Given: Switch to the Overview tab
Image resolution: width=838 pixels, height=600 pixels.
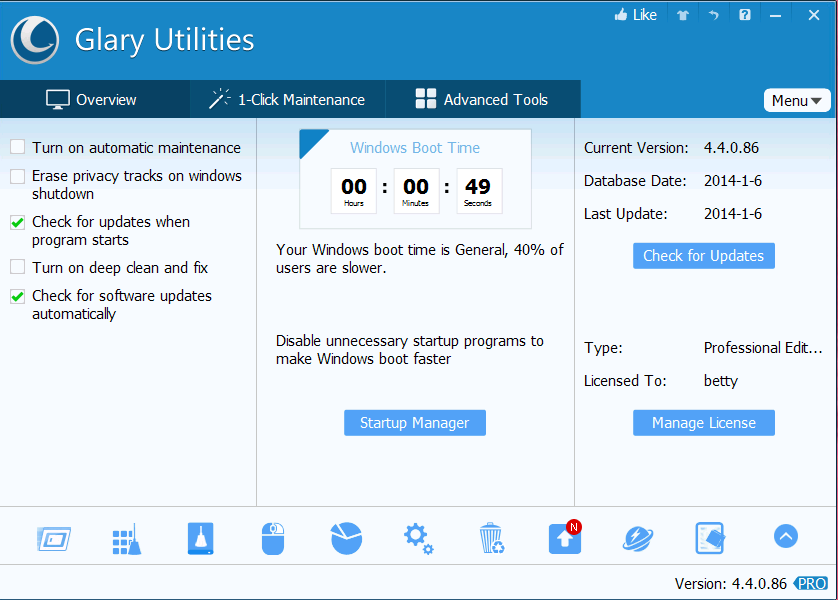Looking at the screenshot, I should 95,99.
